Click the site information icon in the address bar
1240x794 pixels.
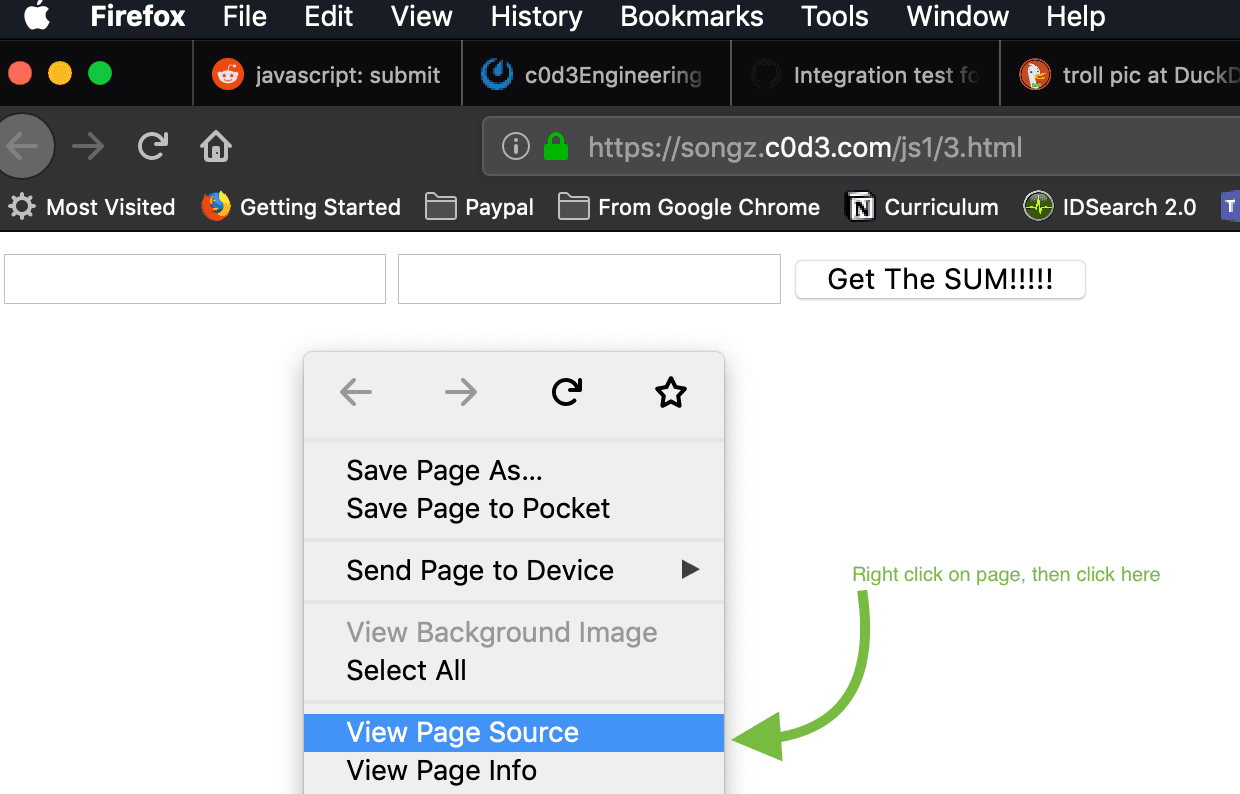pyautogui.click(x=515, y=148)
